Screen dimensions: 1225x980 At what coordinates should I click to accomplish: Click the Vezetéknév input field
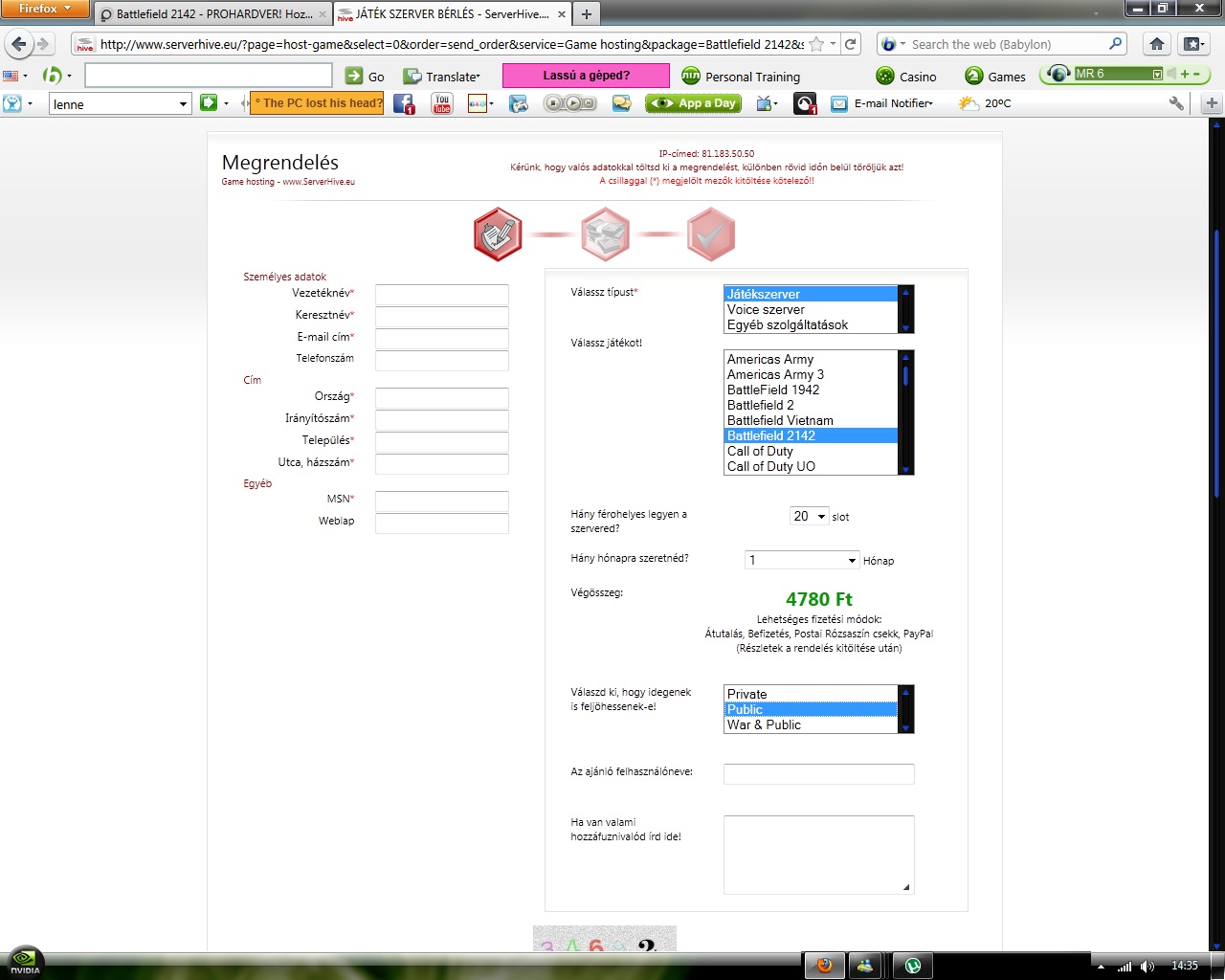tap(442, 295)
